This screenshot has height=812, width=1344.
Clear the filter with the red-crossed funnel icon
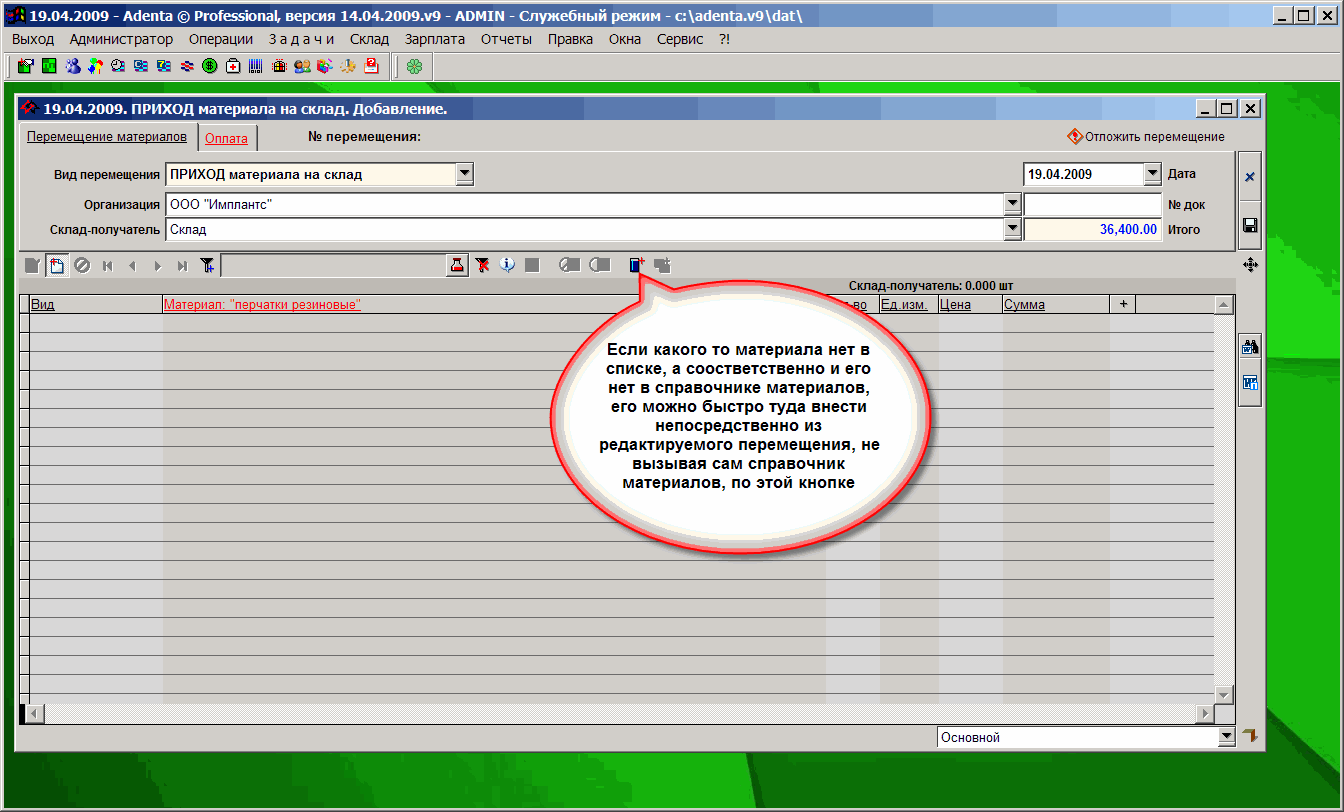483,265
